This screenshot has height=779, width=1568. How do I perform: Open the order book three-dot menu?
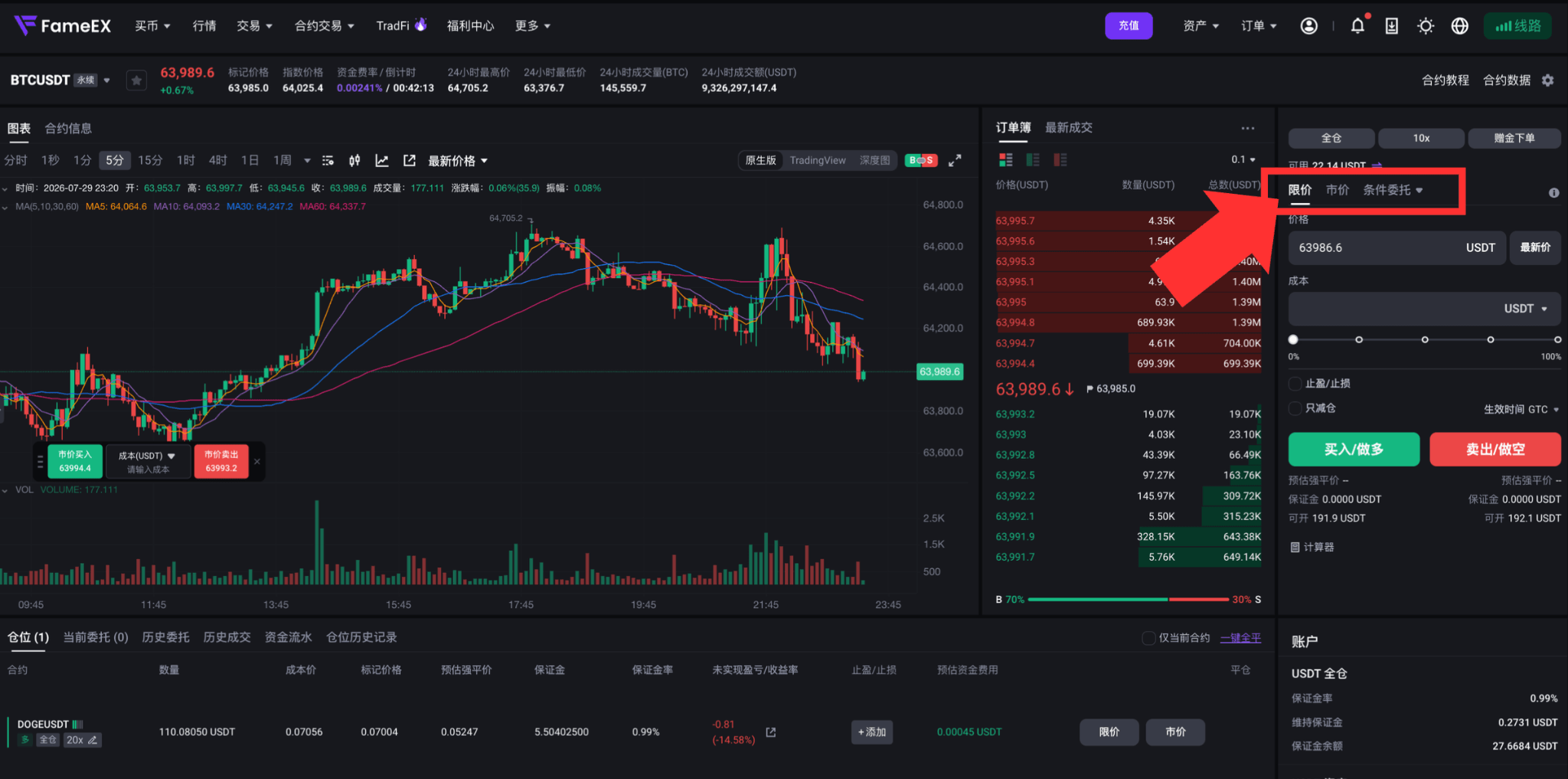coord(1248,128)
